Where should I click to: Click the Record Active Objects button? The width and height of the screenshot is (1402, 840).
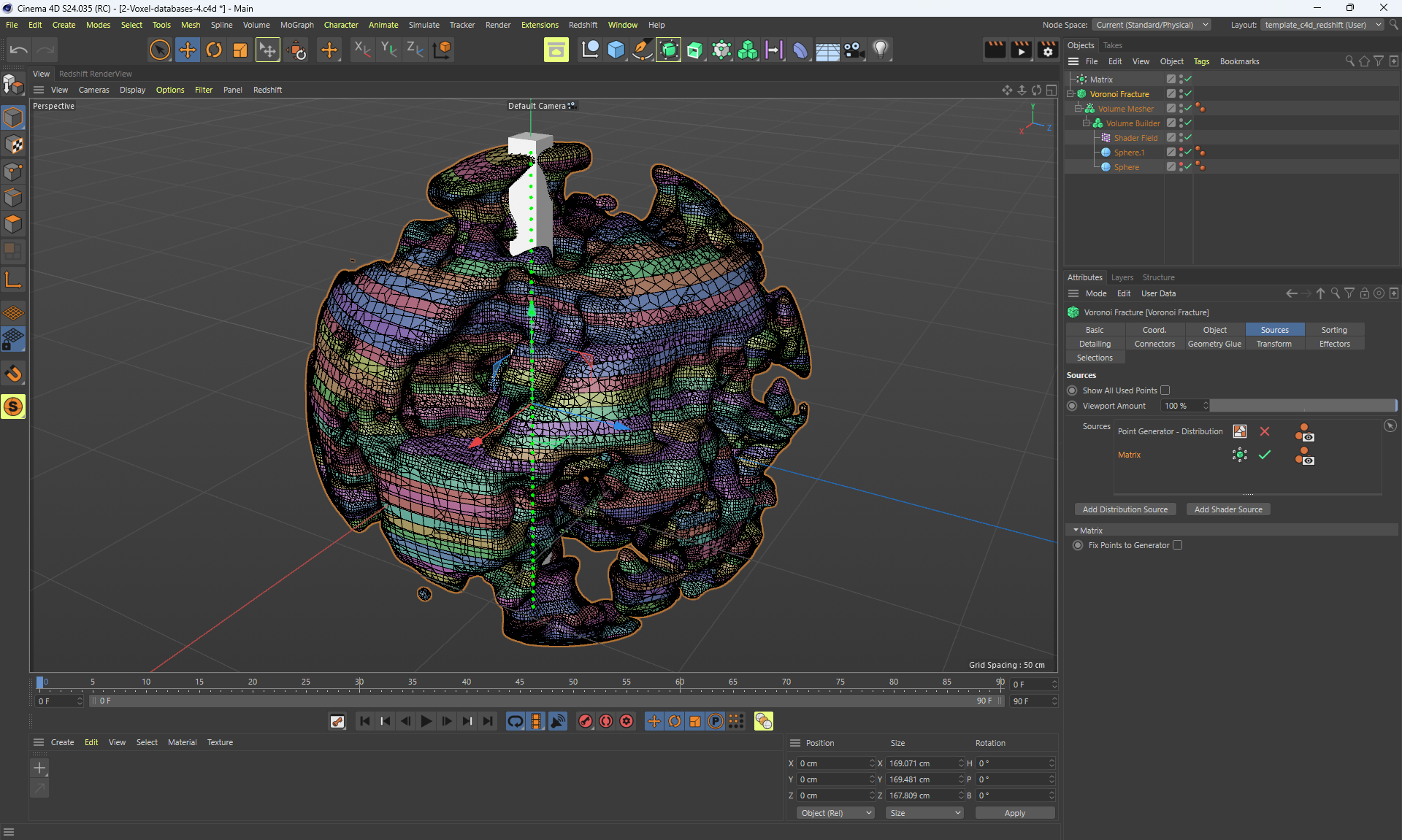coord(586,721)
